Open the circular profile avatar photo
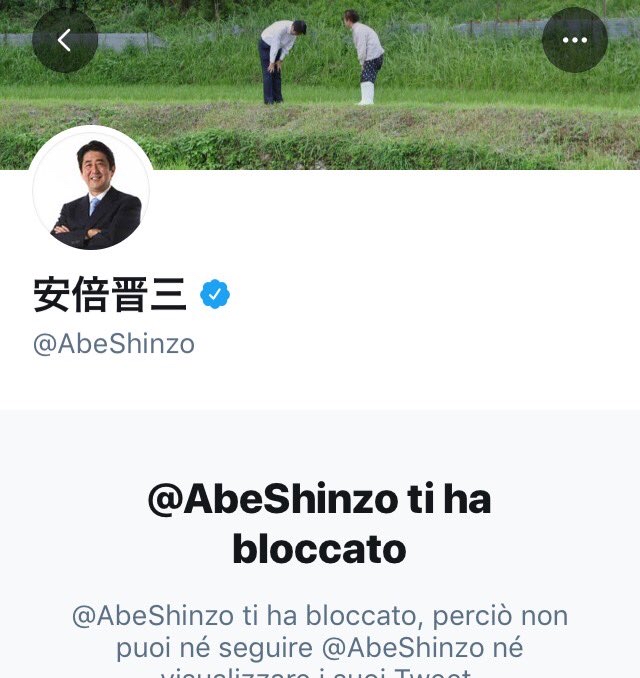 pyautogui.click(x=91, y=189)
